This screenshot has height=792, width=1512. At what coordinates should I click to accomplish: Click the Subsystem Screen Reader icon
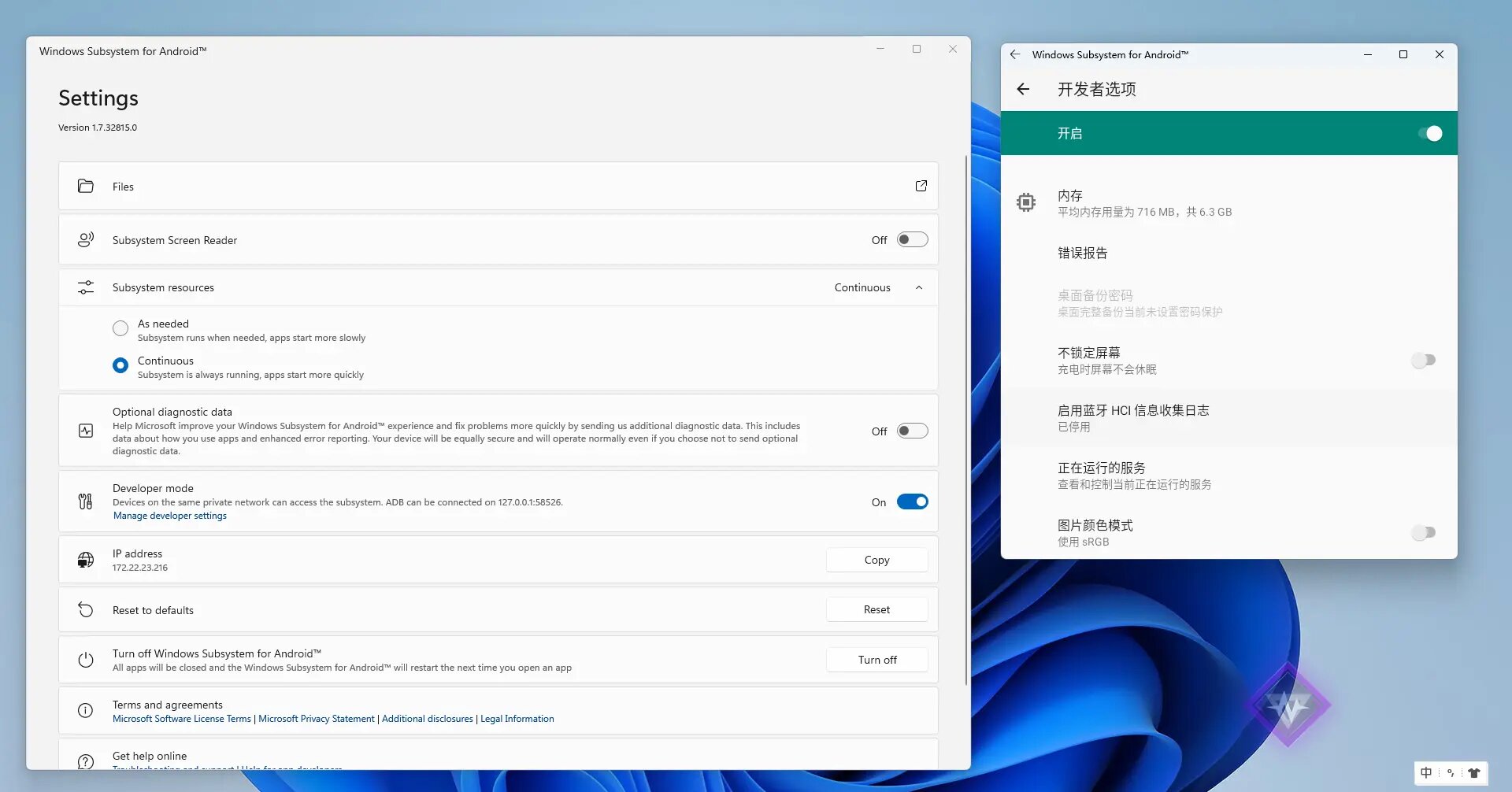[x=86, y=240]
